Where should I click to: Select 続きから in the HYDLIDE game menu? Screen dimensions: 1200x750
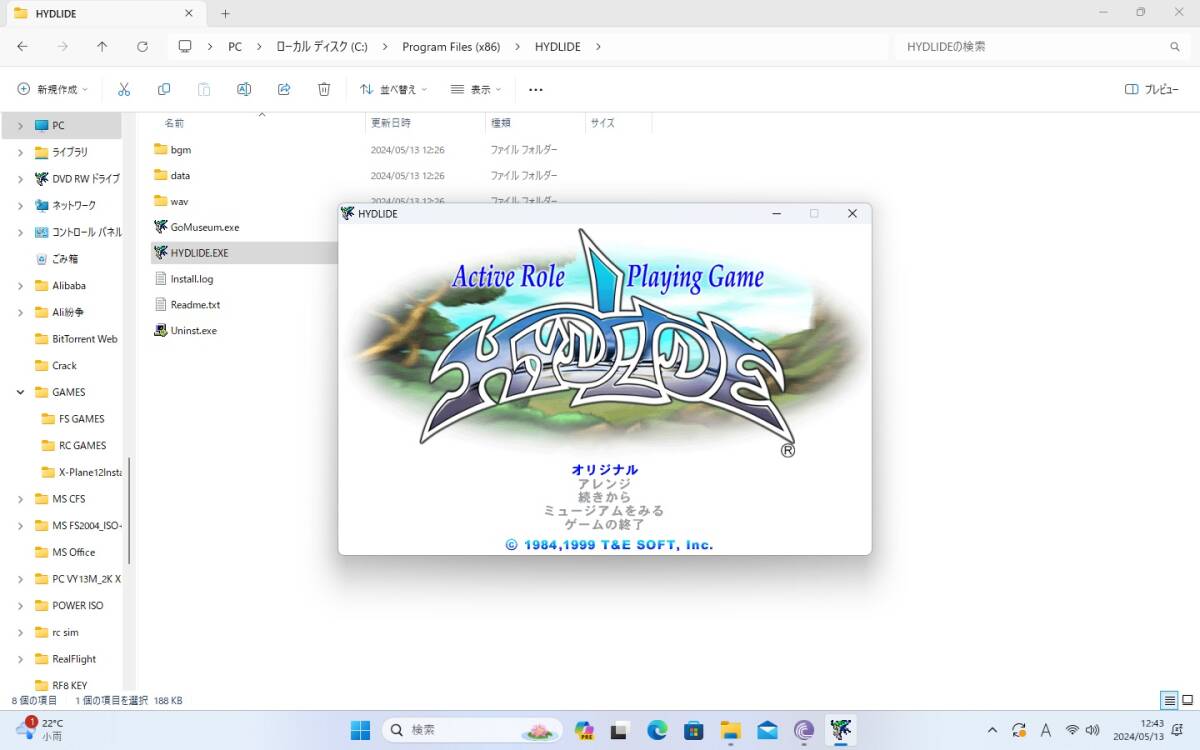605,497
